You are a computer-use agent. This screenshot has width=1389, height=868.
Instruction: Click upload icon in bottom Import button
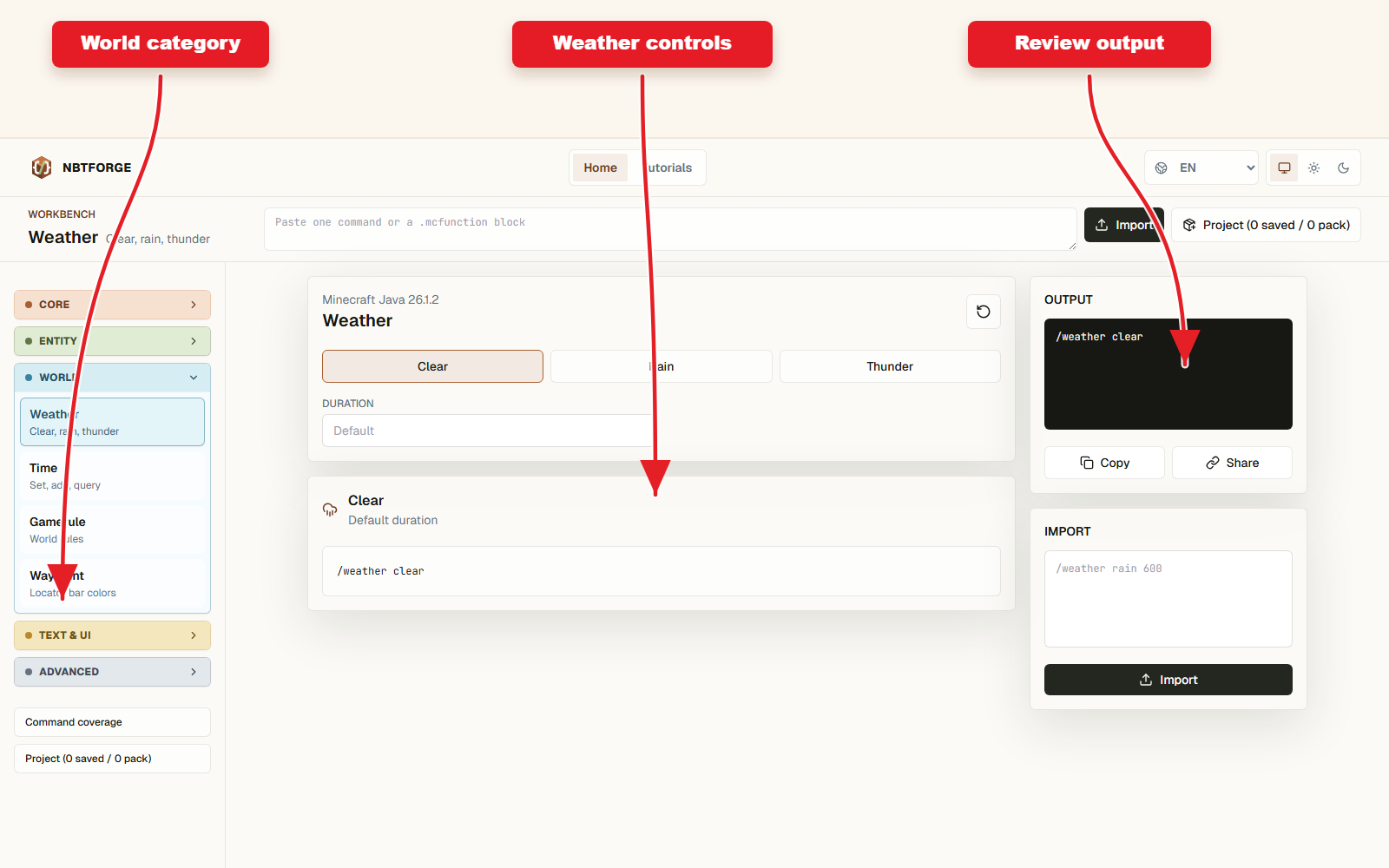[x=1146, y=680]
